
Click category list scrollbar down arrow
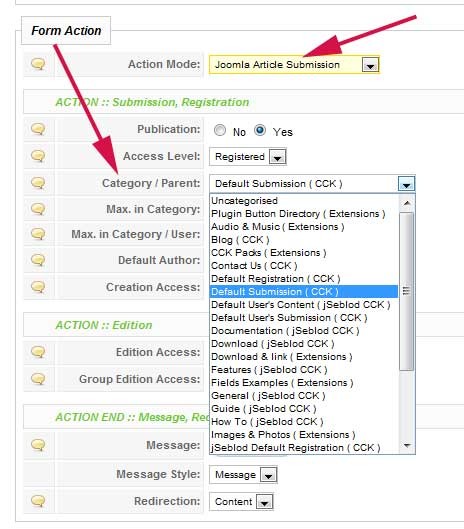407,446
